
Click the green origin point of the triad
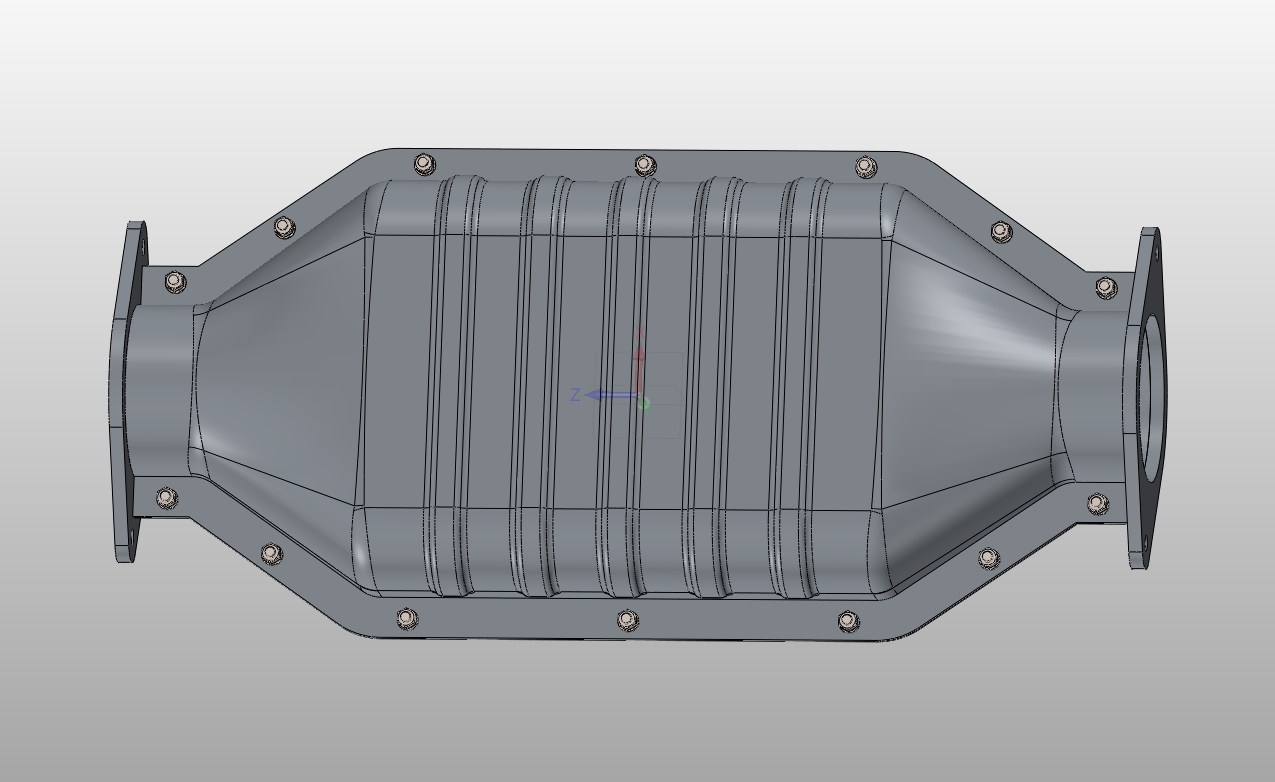tap(643, 403)
